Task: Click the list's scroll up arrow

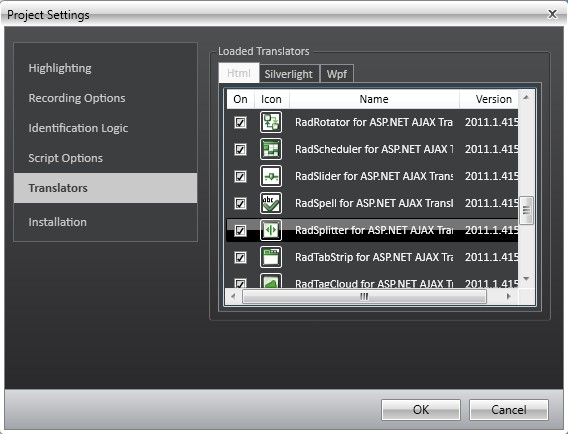Action: [526, 97]
